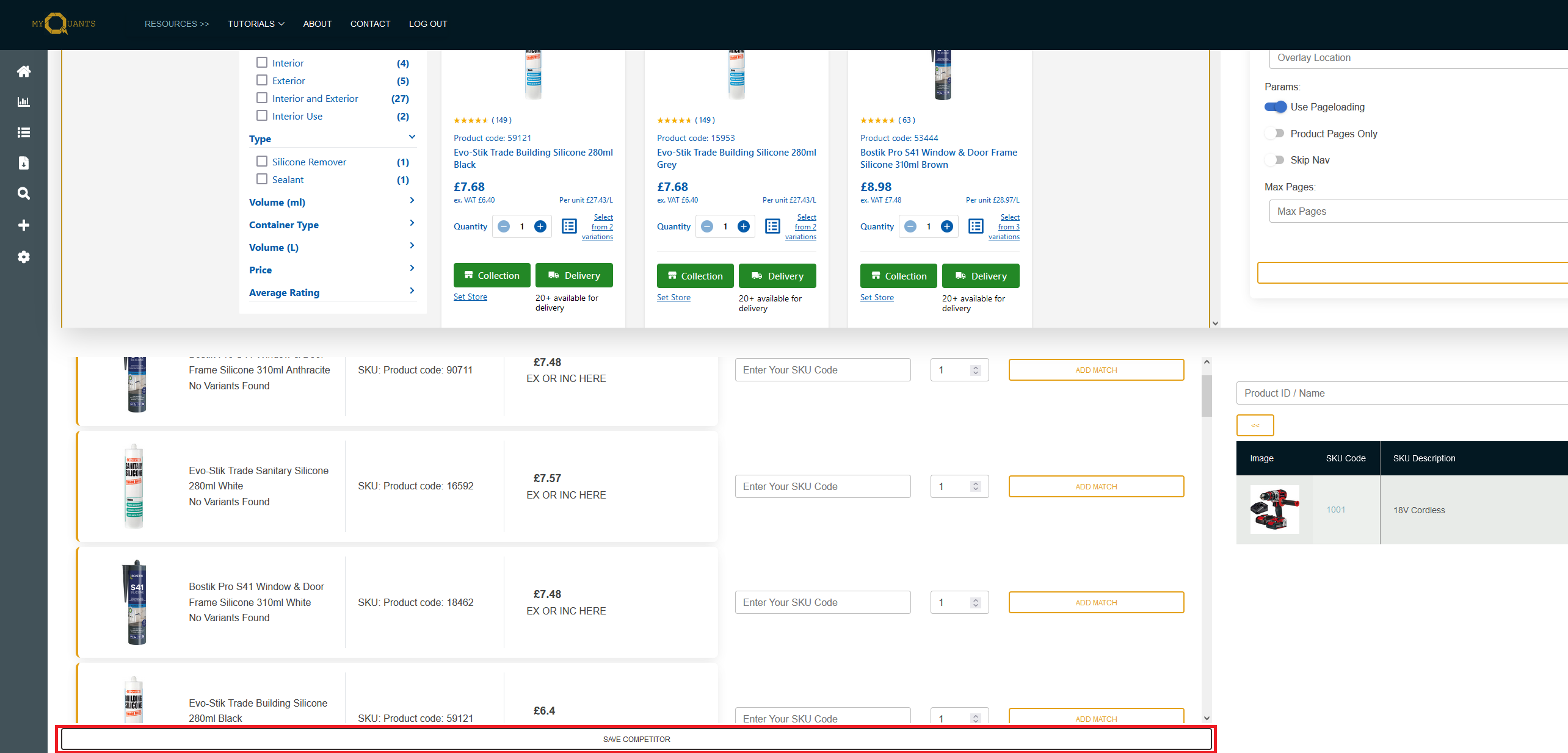Click the SKU code field for product 90711

point(822,370)
